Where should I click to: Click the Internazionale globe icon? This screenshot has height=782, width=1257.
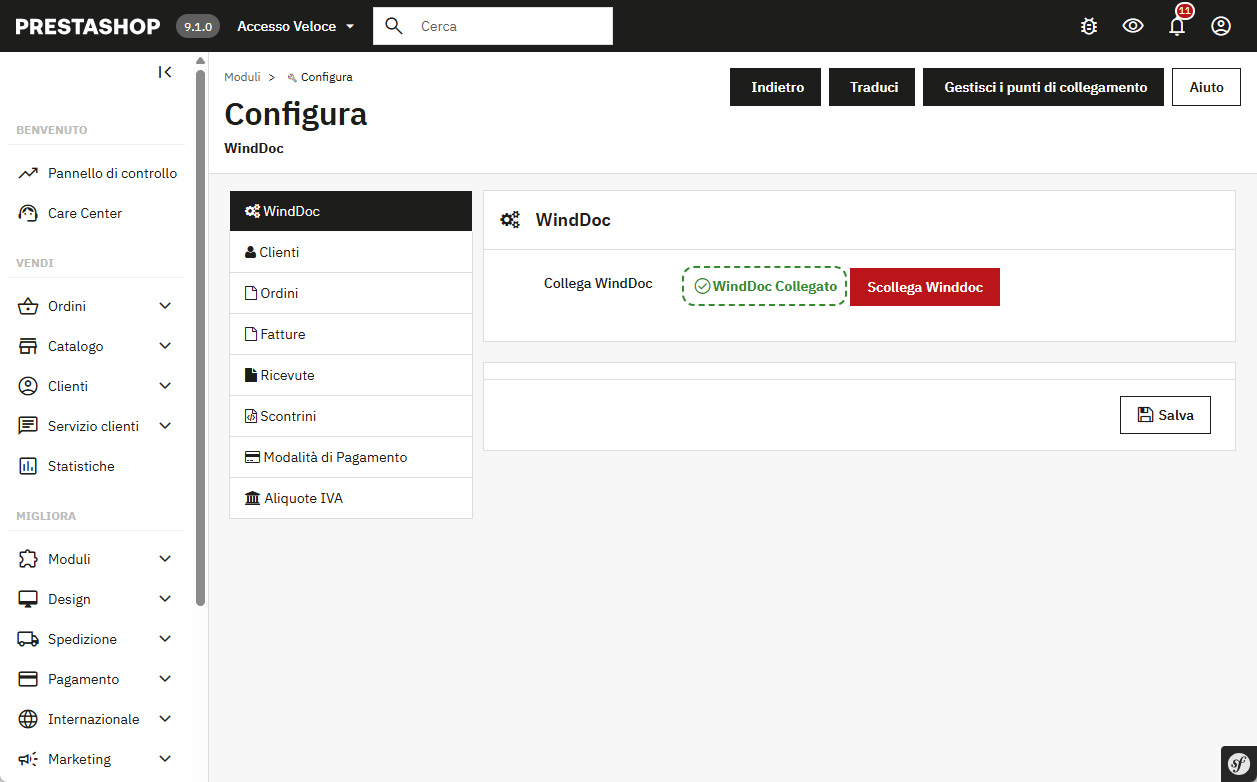(x=28, y=719)
